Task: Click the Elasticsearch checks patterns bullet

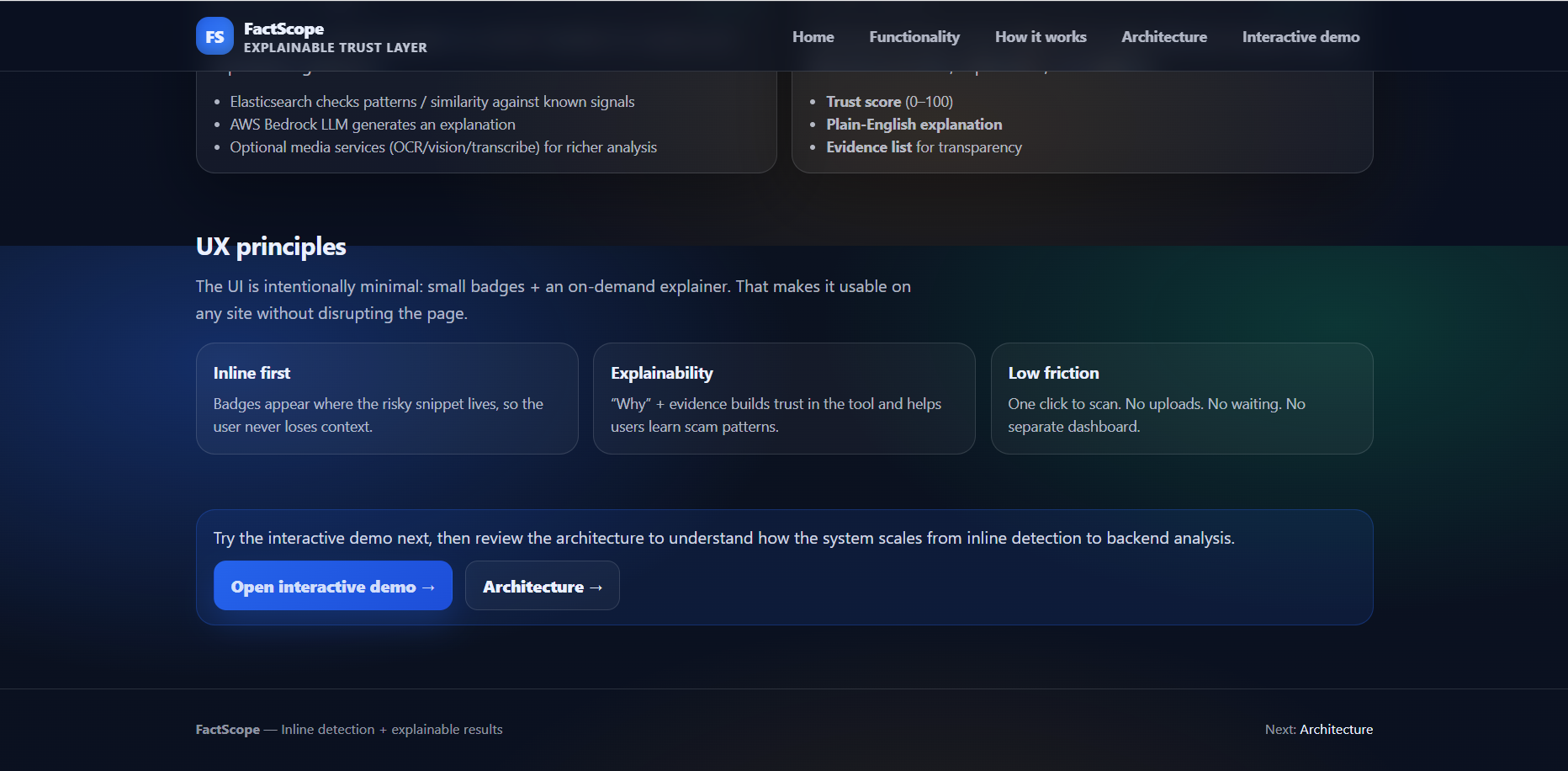Action: 432,102
